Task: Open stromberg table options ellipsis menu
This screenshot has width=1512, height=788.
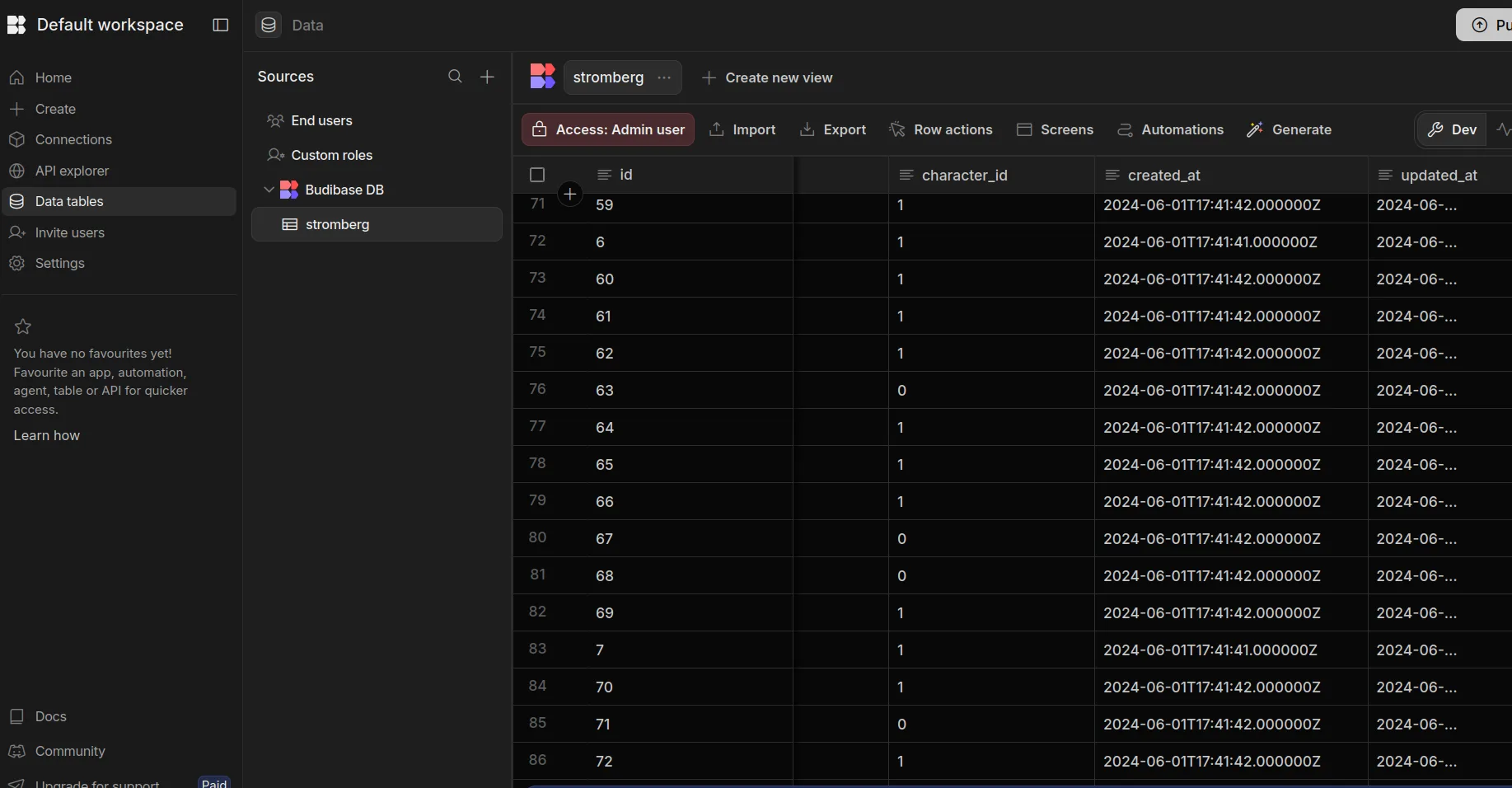Action: pyautogui.click(x=664, y=77)
